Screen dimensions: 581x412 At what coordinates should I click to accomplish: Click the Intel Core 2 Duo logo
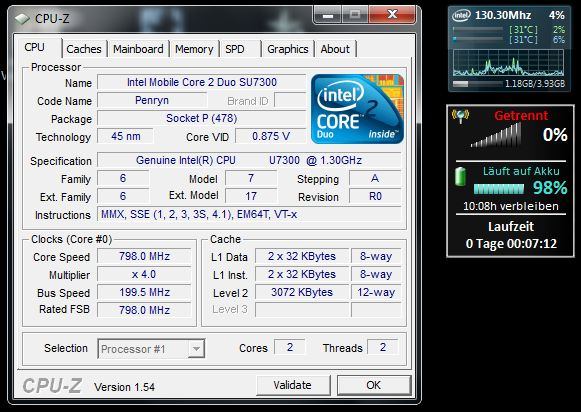click(x=357, y=109)
